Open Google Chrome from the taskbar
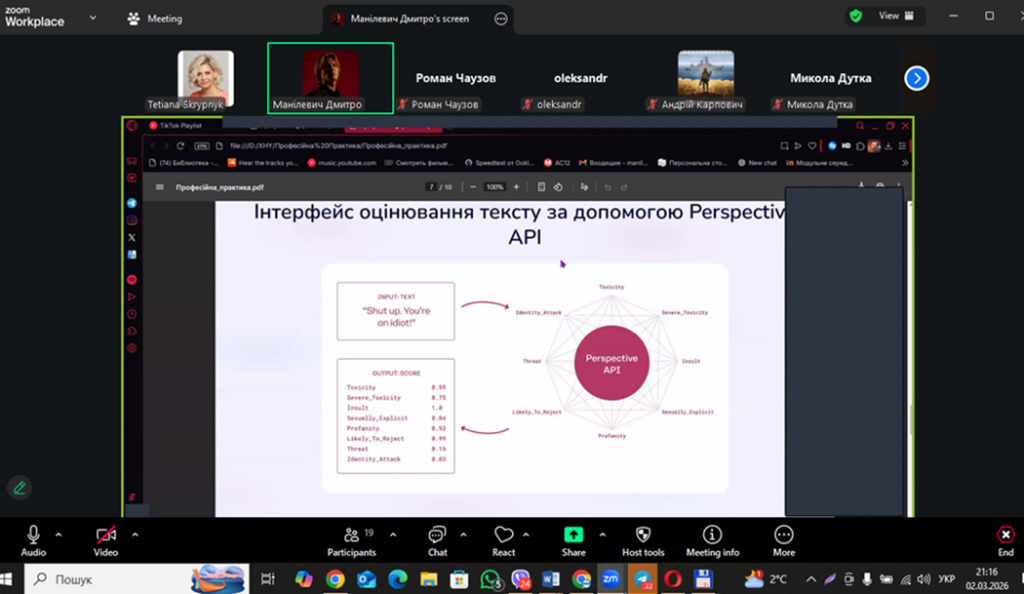 [335, 579]
